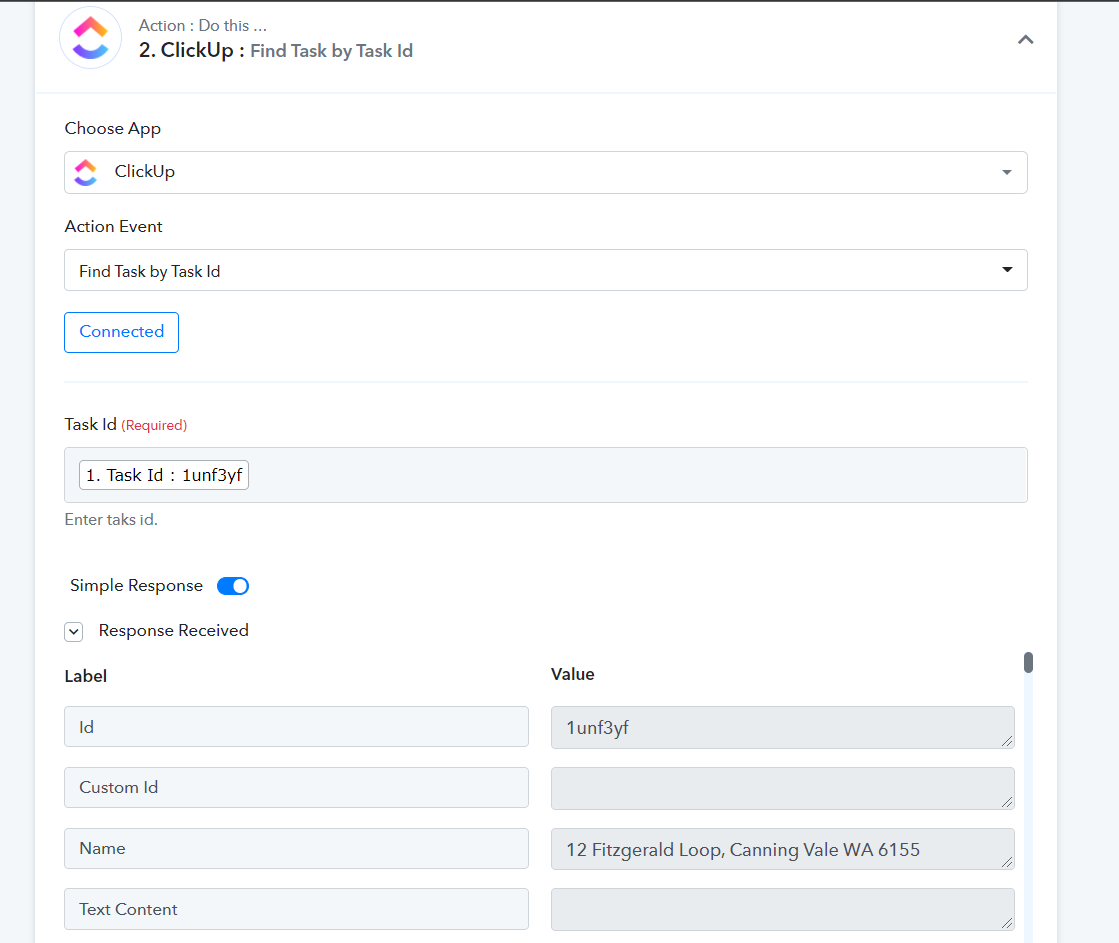
Task: Click the 'Action : Do this ...' header text
Action: pyautogui.click(x=203, y=26)
